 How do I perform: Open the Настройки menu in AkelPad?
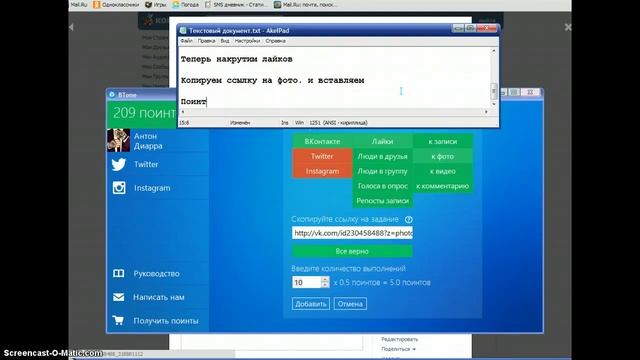(x=247, y=41)
